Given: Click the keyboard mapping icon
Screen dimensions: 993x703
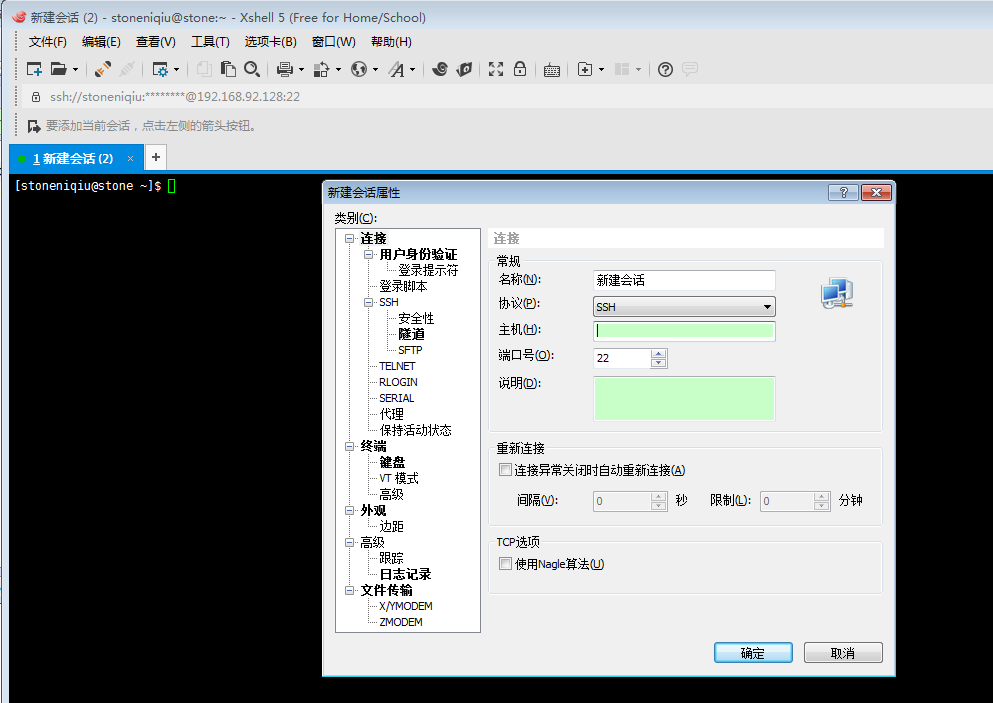Looking at the screenshot, I should (552, 70).
